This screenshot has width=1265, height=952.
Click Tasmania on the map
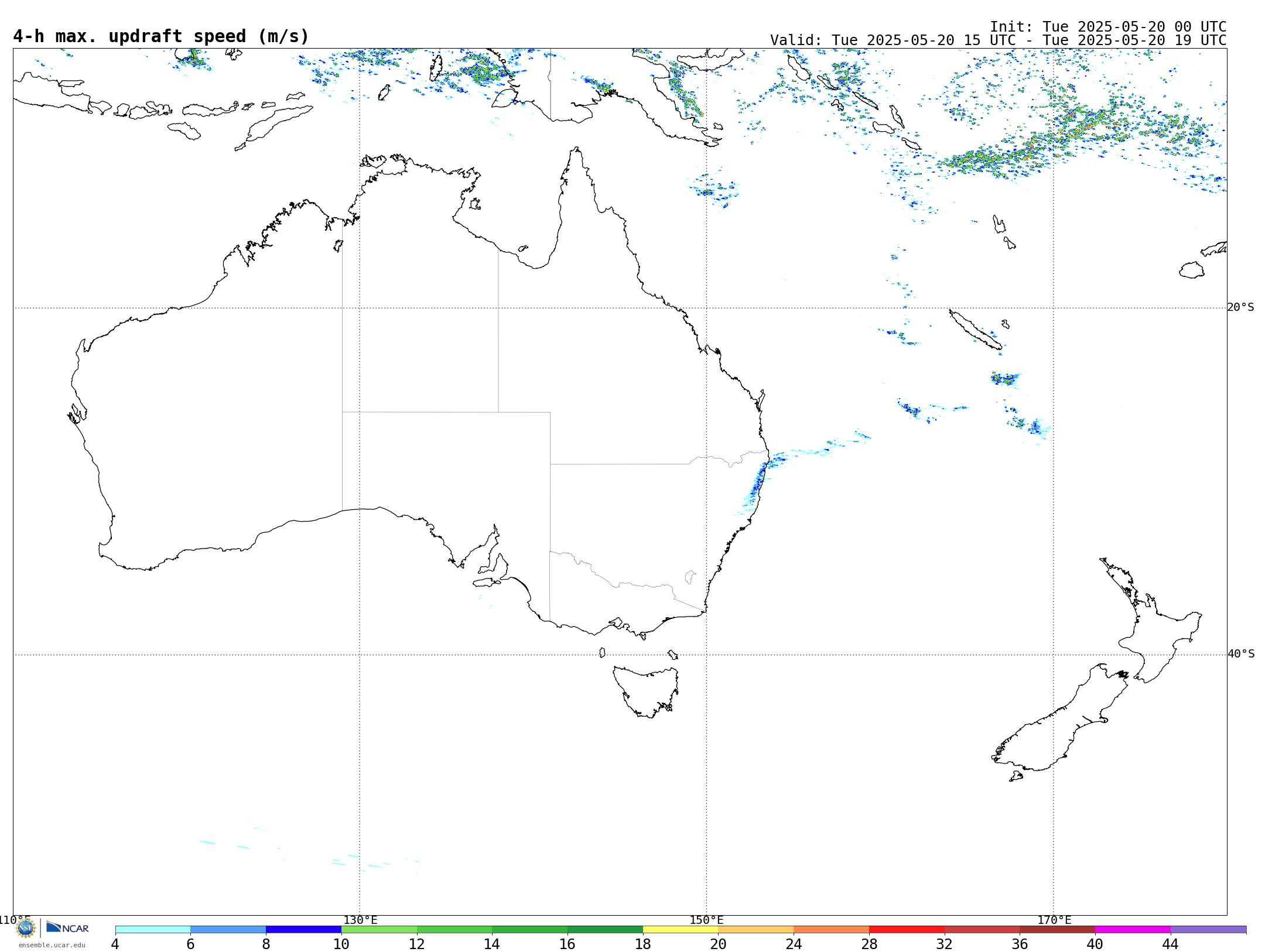pyautogui.click(x=645, y=691)
